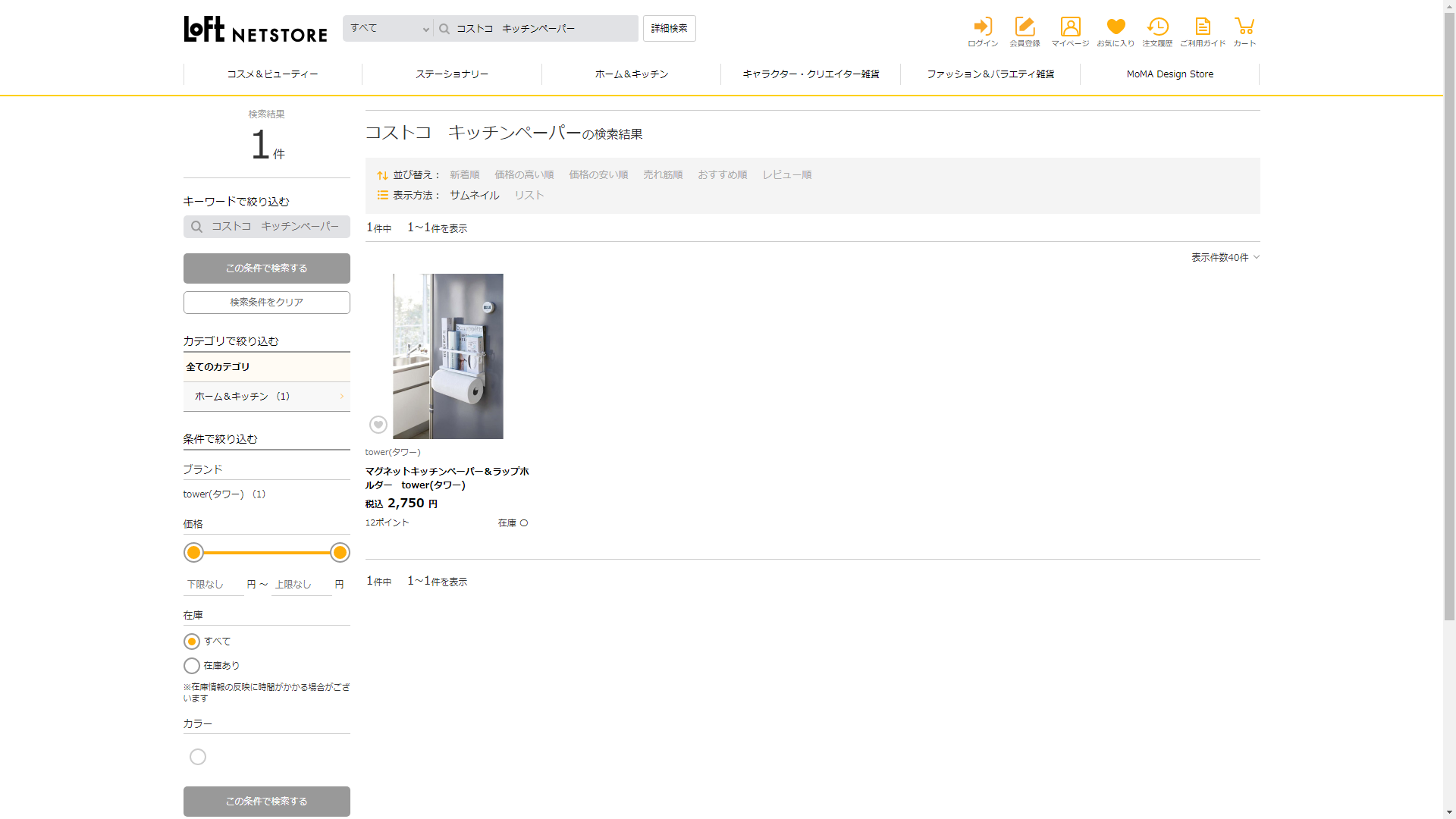Open the tower paper holder product thumbnail
This screenshot has height=819, width=1456.
click(x=447, y=356)
